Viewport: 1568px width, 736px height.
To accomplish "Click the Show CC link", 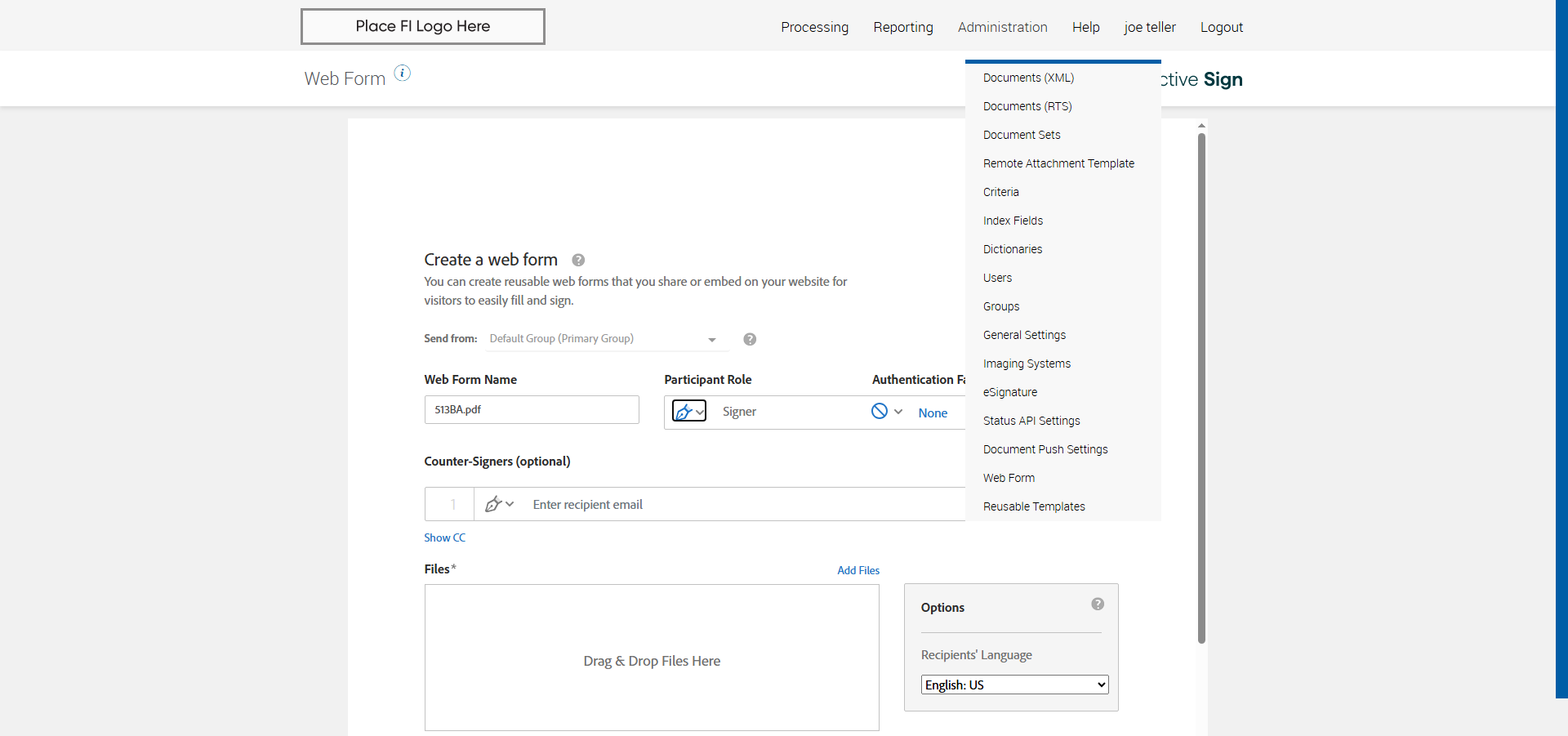I will coord(444,538).
